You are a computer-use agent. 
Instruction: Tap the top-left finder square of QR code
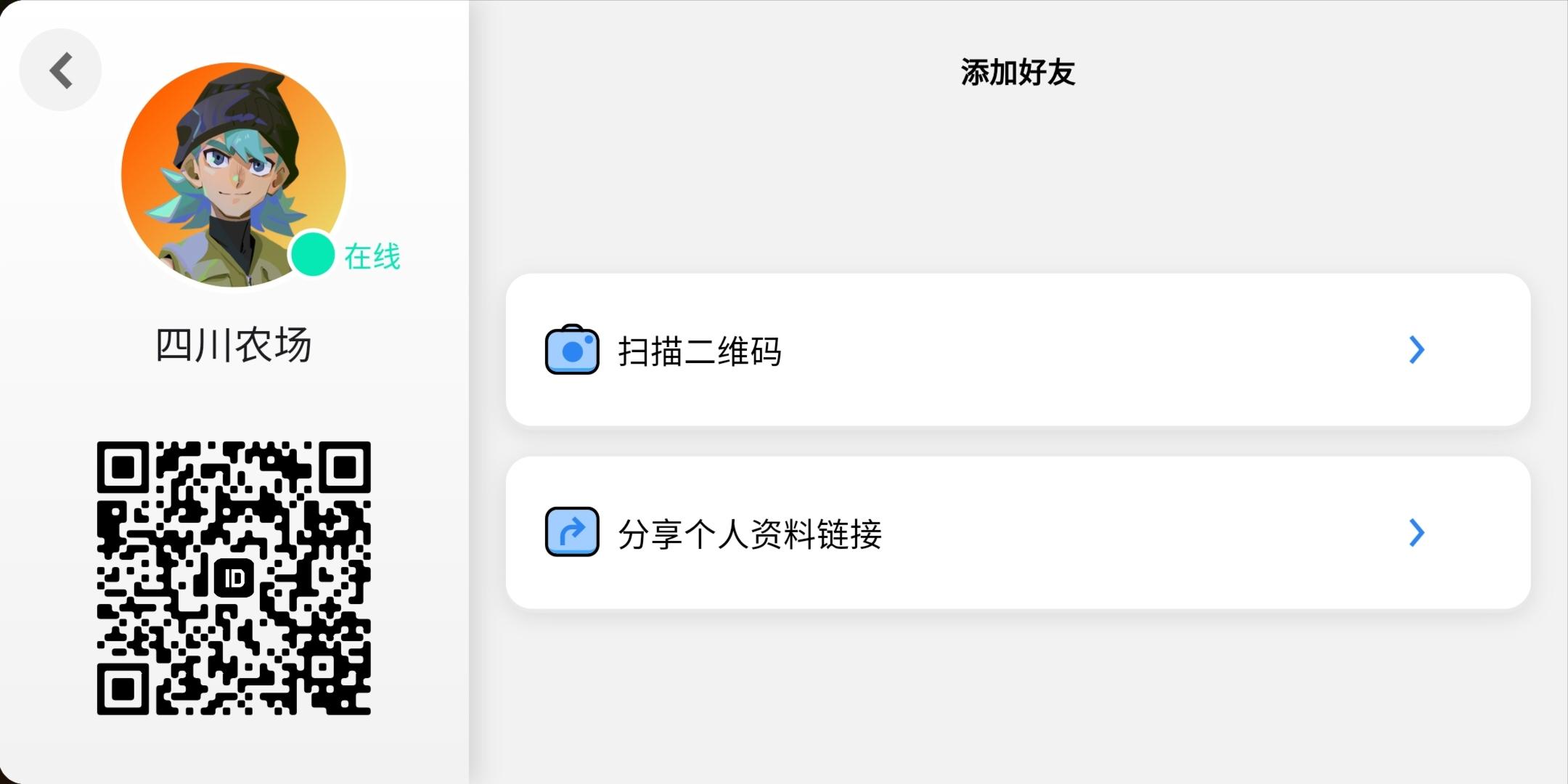123,467
